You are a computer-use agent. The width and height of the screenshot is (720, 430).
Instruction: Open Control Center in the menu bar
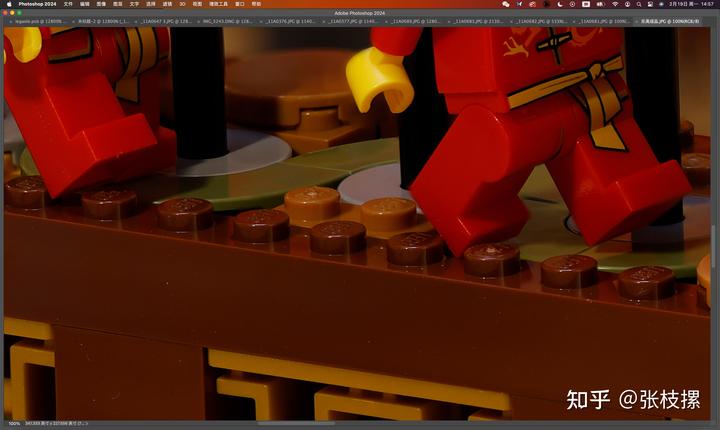coord(650,4)
